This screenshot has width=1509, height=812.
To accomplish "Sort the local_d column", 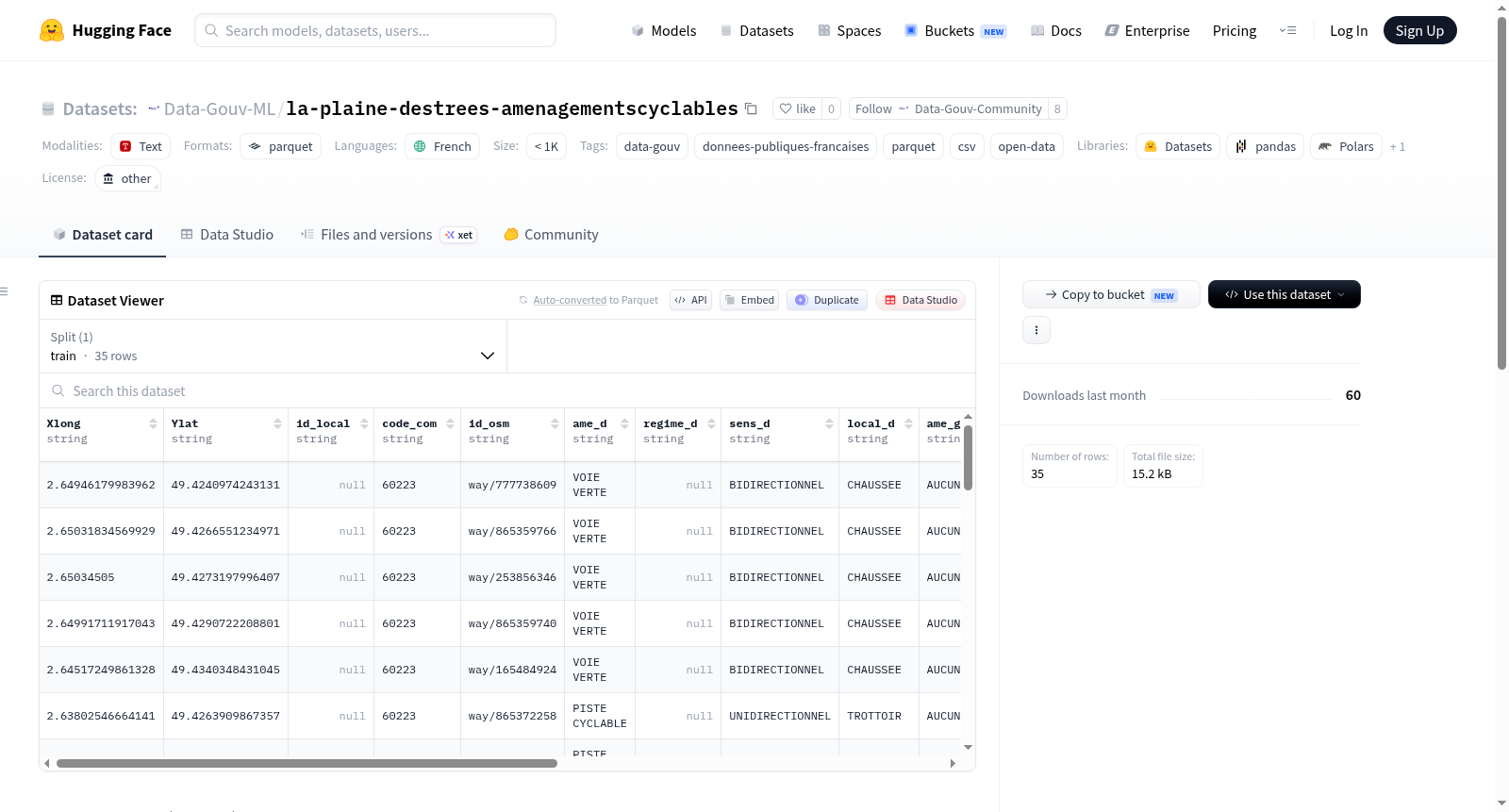I will point(908,423).
